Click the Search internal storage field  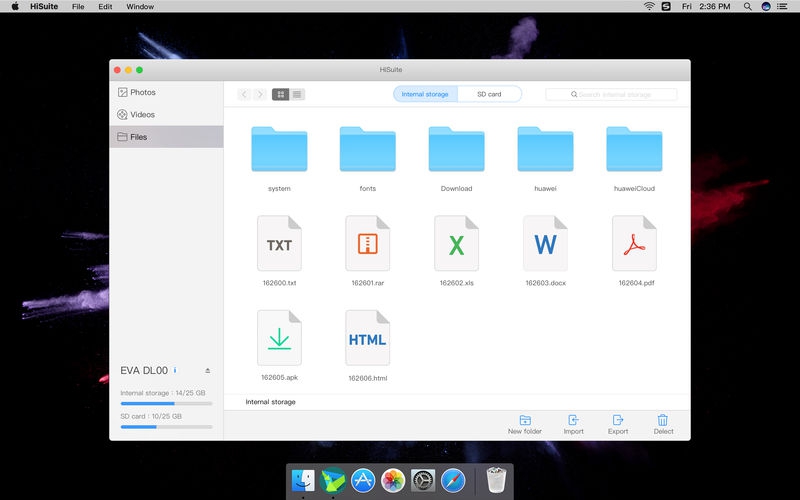(611, 94)
